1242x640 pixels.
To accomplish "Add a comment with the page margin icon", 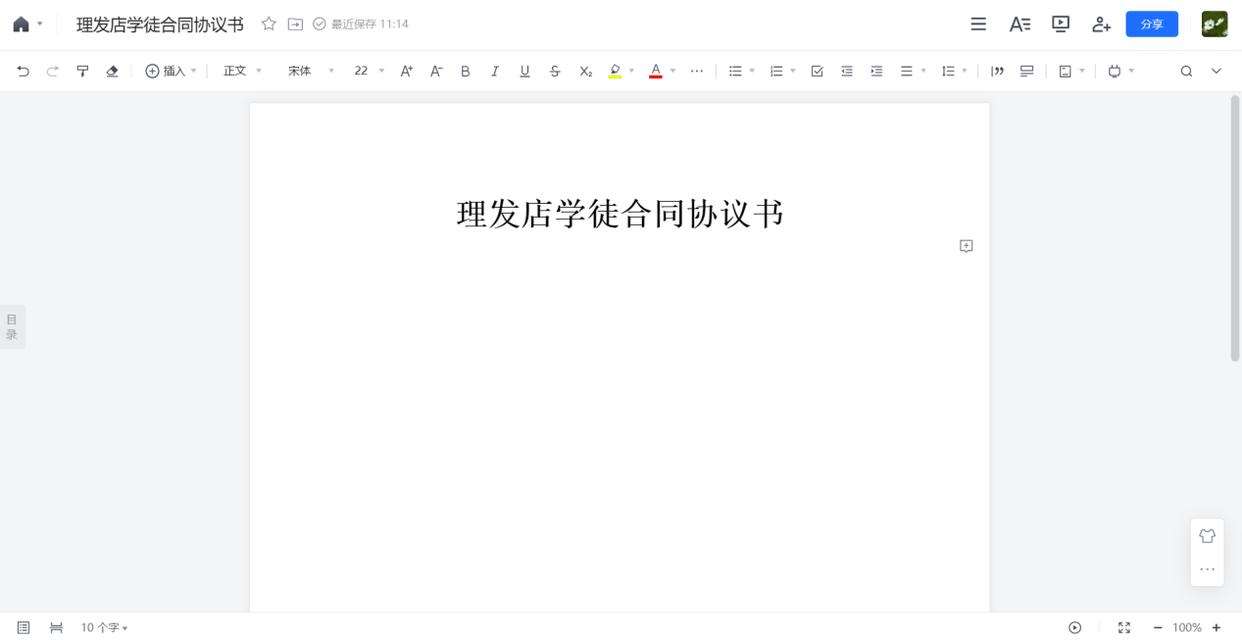I will point(966,246).
